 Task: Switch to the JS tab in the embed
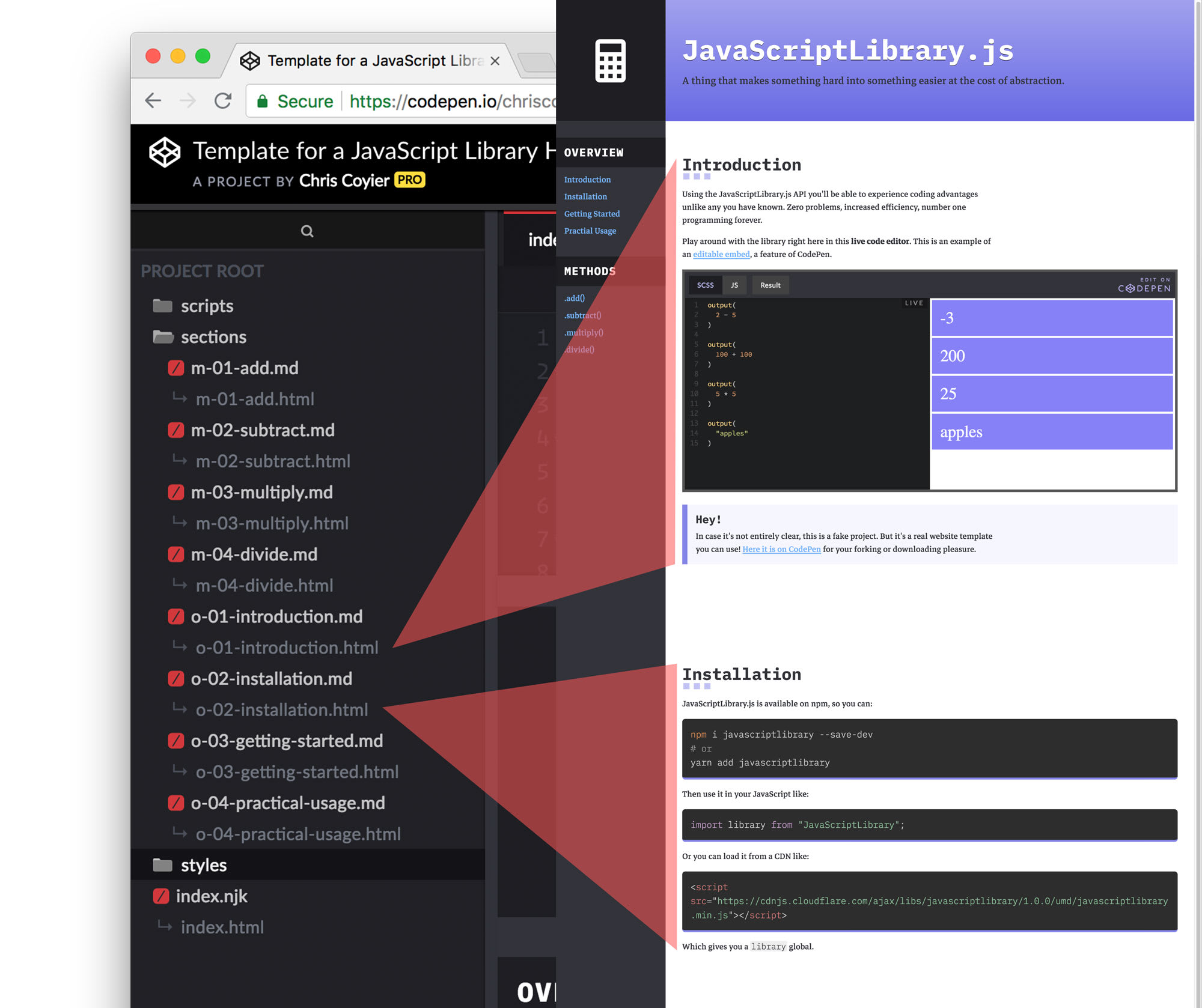pos(734,285)
